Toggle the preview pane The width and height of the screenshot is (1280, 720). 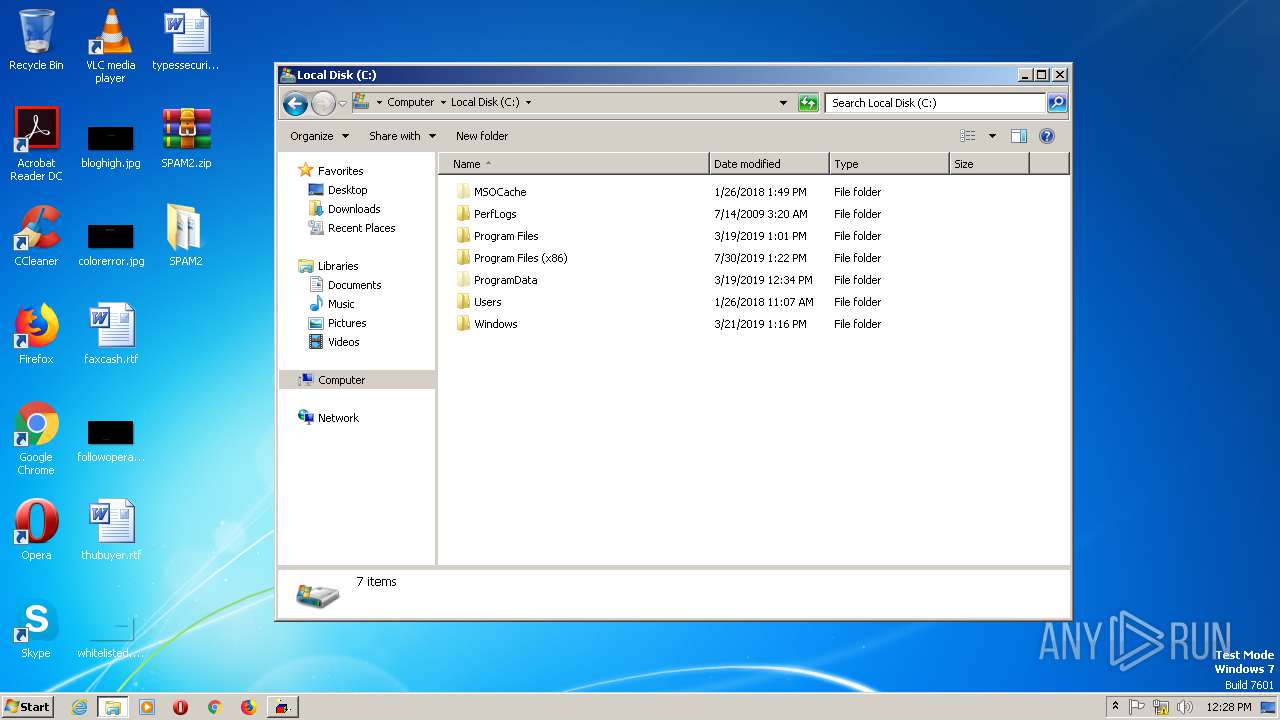1019,136
